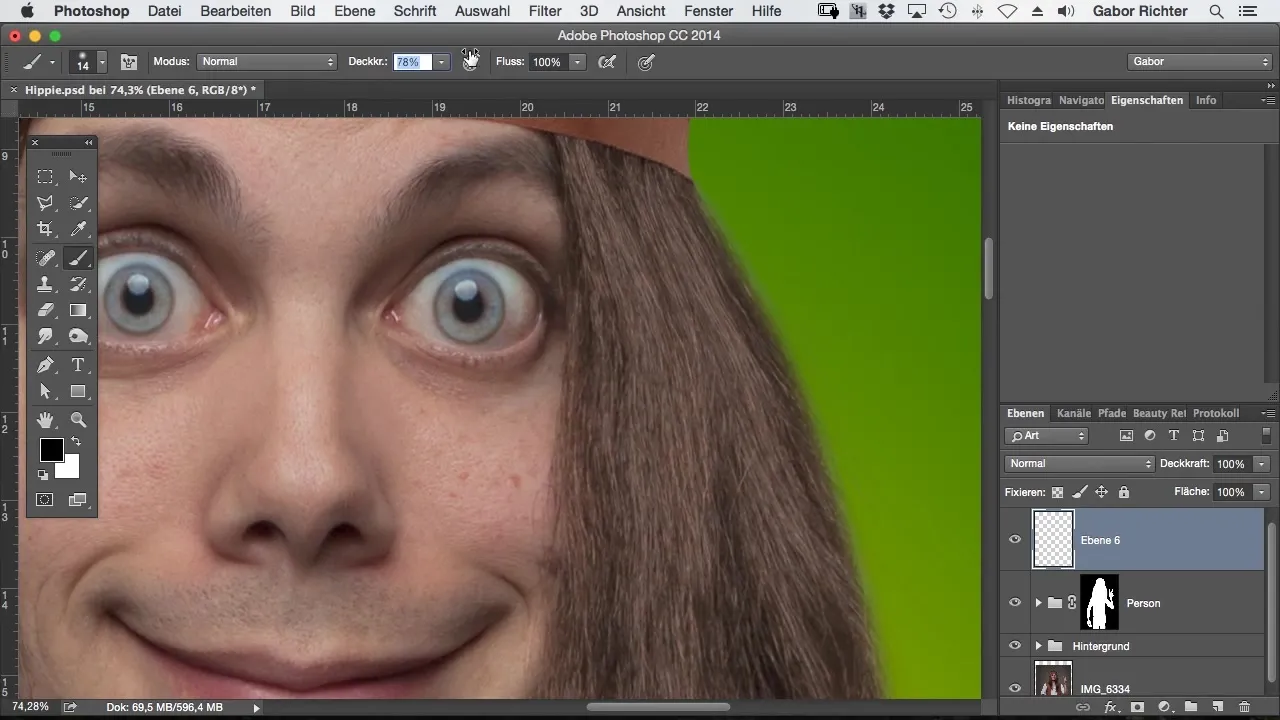The image size is (1280, 720).
Task: Select the Crop tool
Action: [45, 229]
